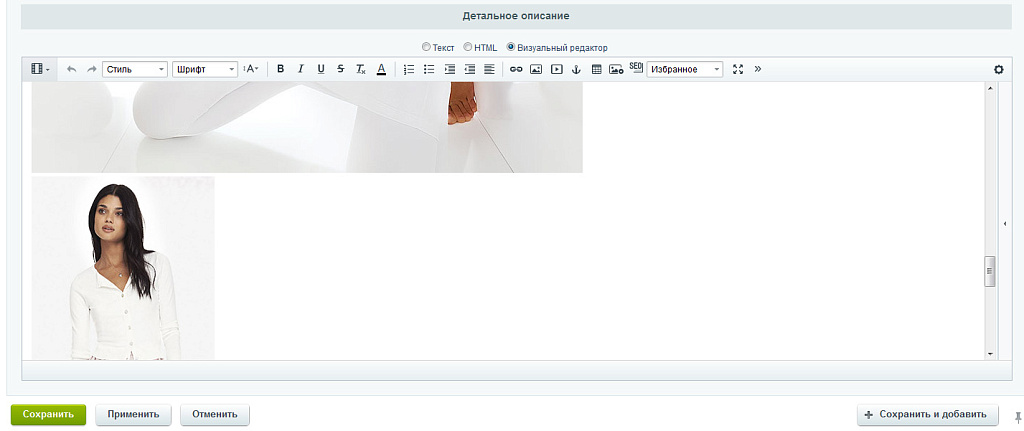Screen dimensions: 1024x431
Task: Toggle bold formatting in the editor toolbar
Action: tap(280, 69)
